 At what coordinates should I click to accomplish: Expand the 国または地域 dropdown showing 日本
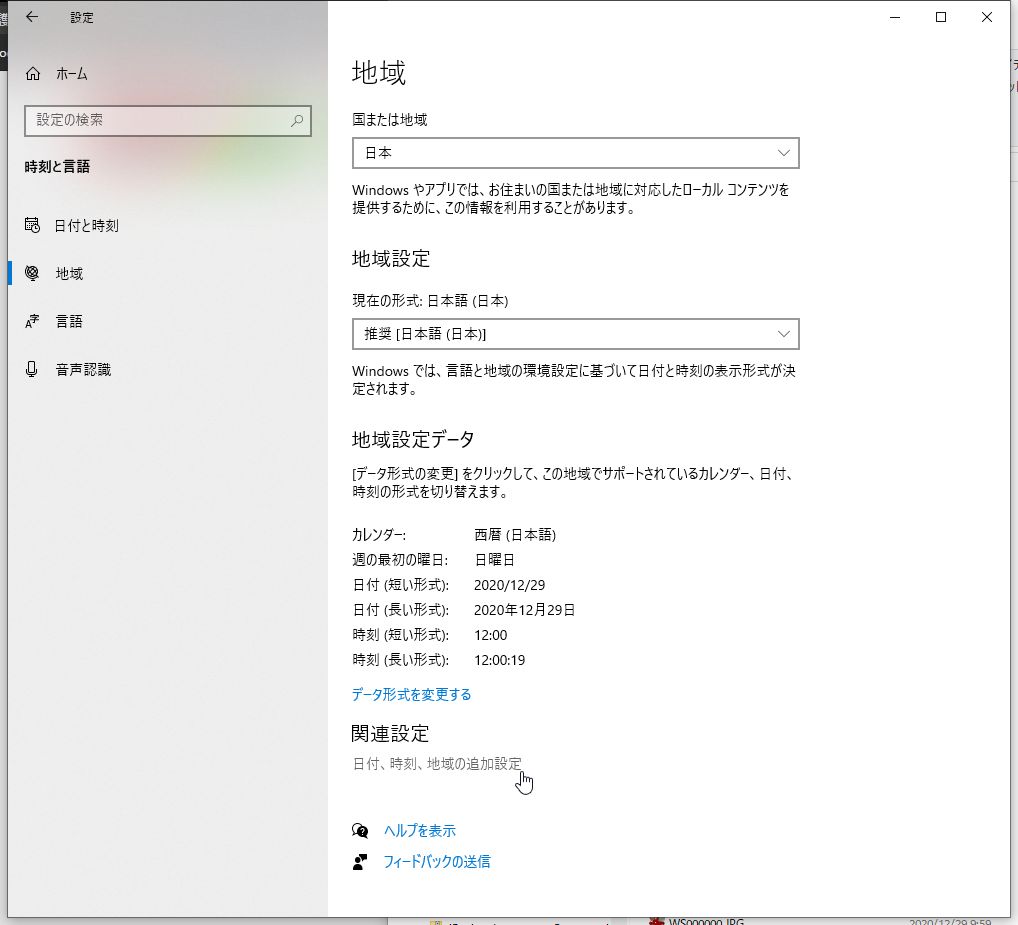tap(576, 153)
